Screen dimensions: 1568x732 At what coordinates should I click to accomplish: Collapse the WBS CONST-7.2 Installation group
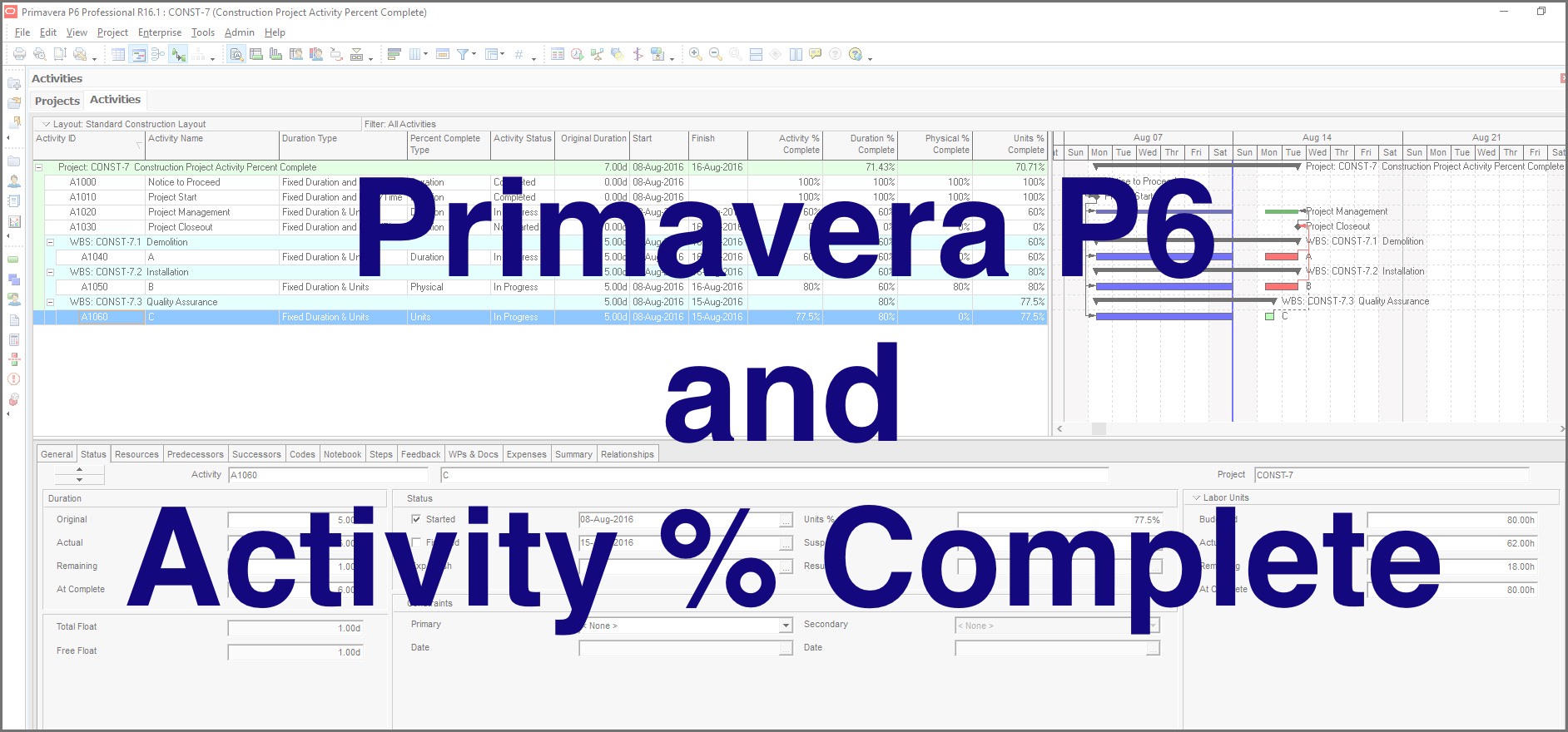[x=50, y=272]
